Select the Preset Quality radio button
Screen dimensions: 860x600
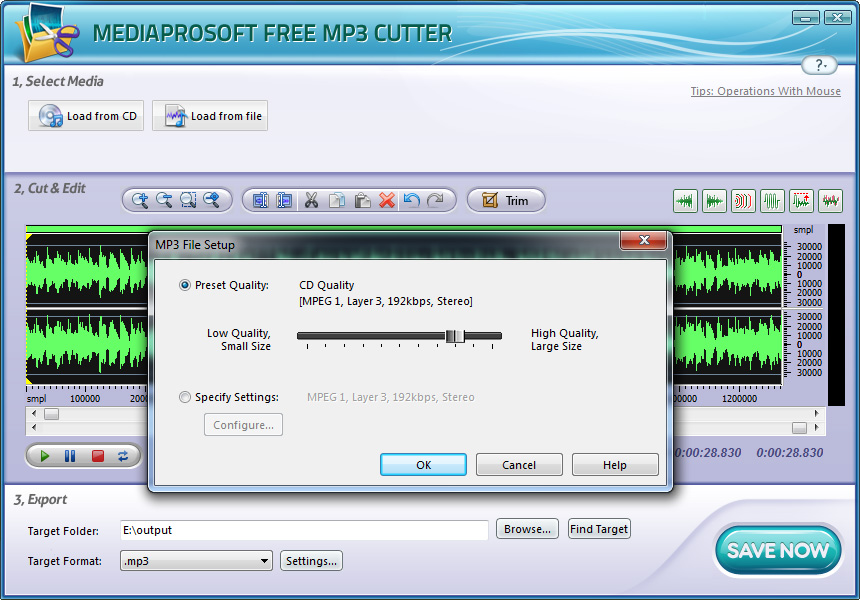(x=185, y=285)
